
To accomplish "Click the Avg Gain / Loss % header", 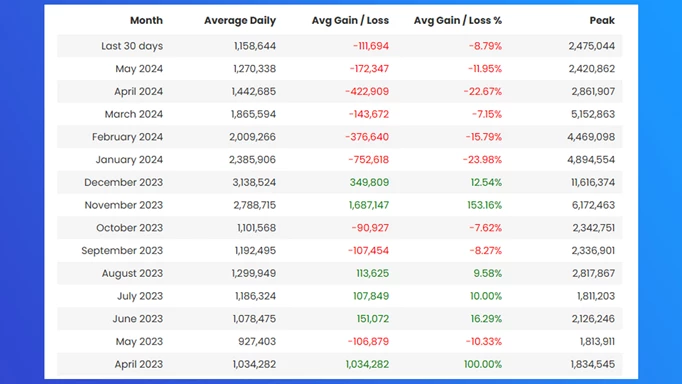I will tap(458, 20).
